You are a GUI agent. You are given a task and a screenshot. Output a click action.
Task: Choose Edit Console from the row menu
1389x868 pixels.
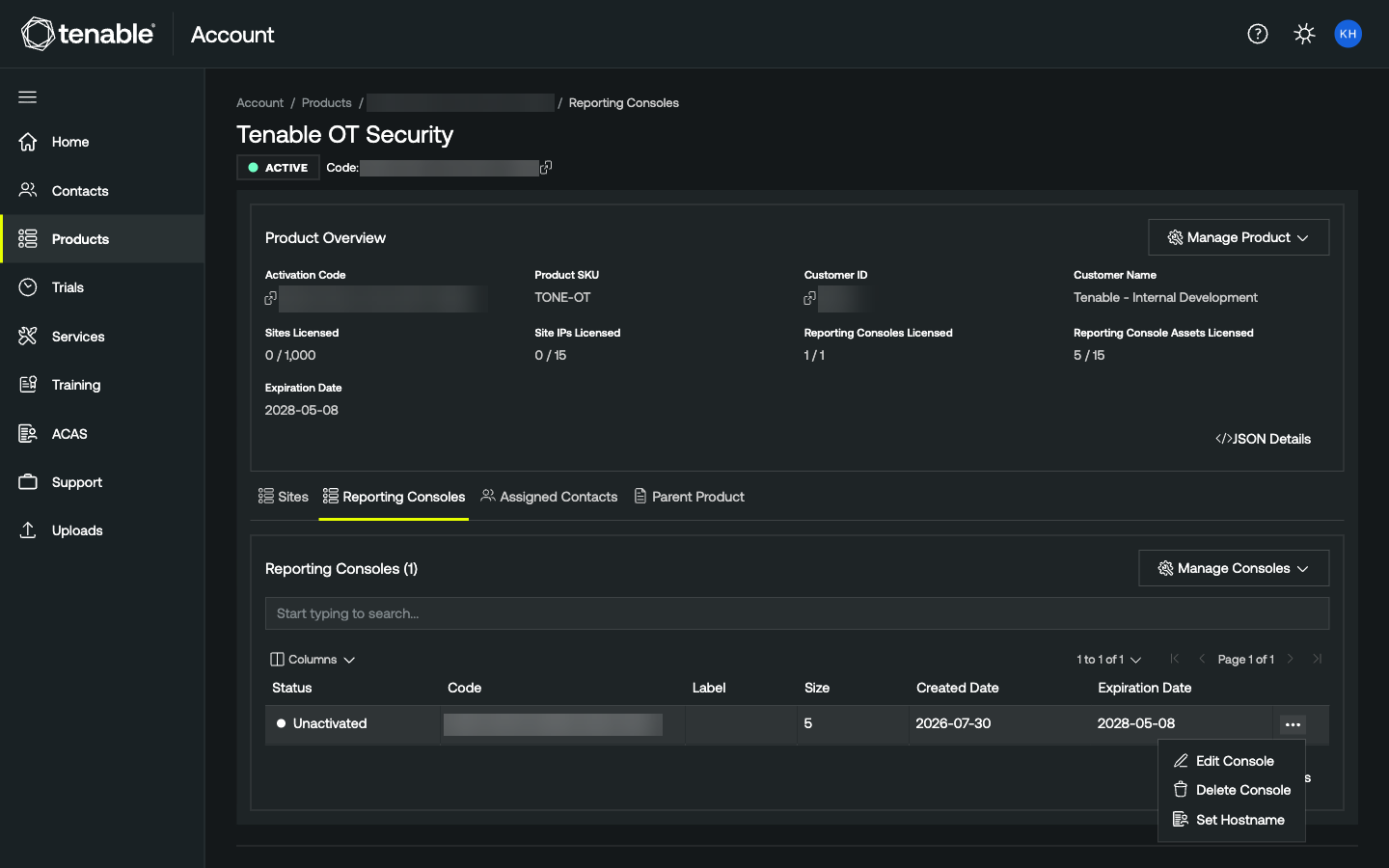1232,761
